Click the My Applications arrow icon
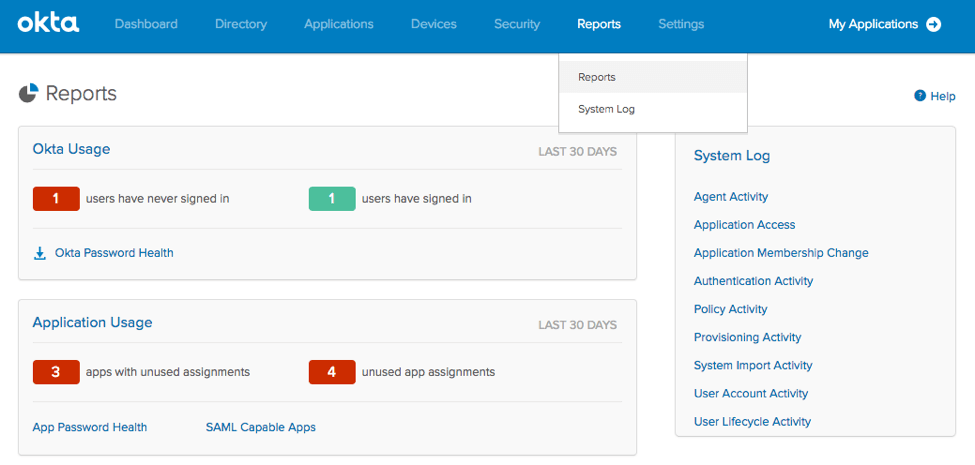The height and width of the screenshot is (465, 975). pos(934,24)
